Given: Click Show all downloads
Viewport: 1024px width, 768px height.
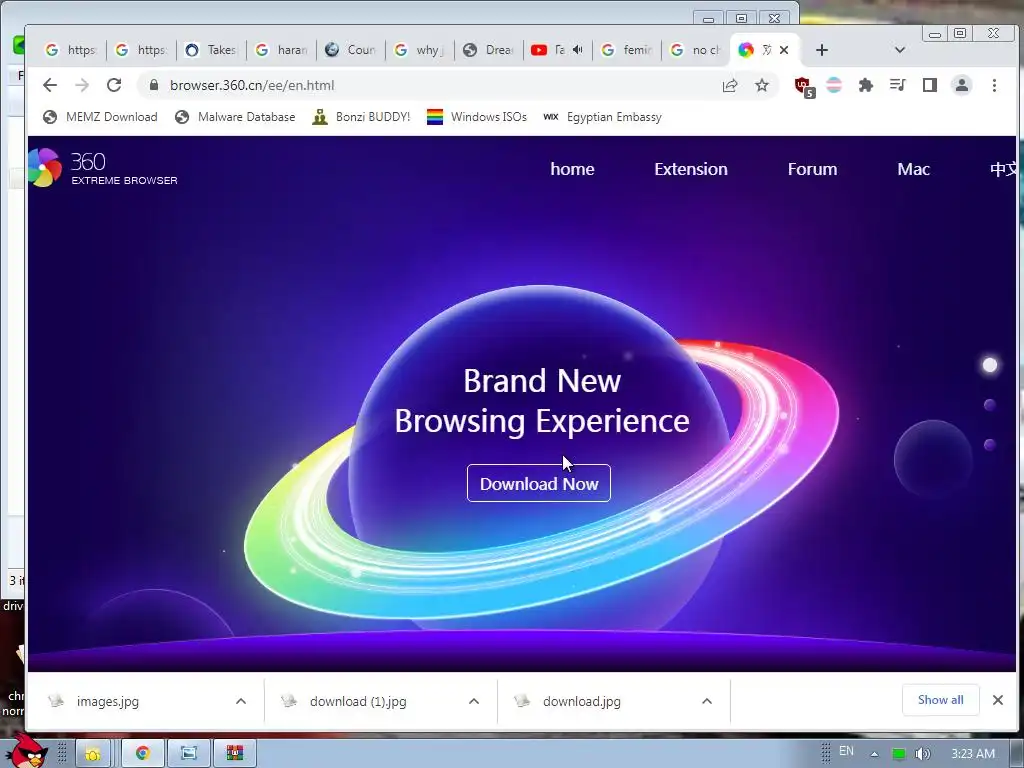Looking at the screenshot, I should 940,700.
